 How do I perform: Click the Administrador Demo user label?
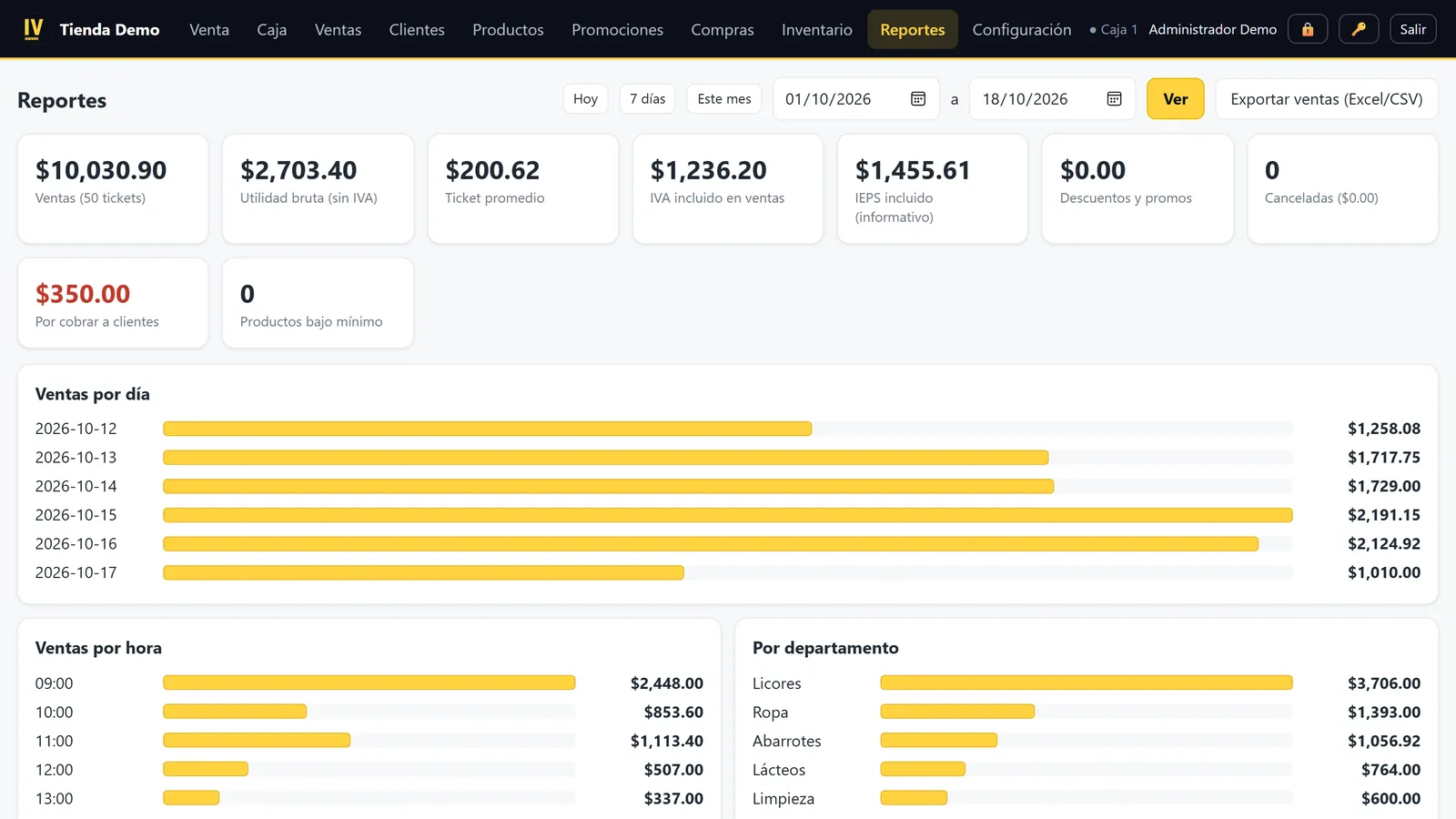pos(1212,29)
